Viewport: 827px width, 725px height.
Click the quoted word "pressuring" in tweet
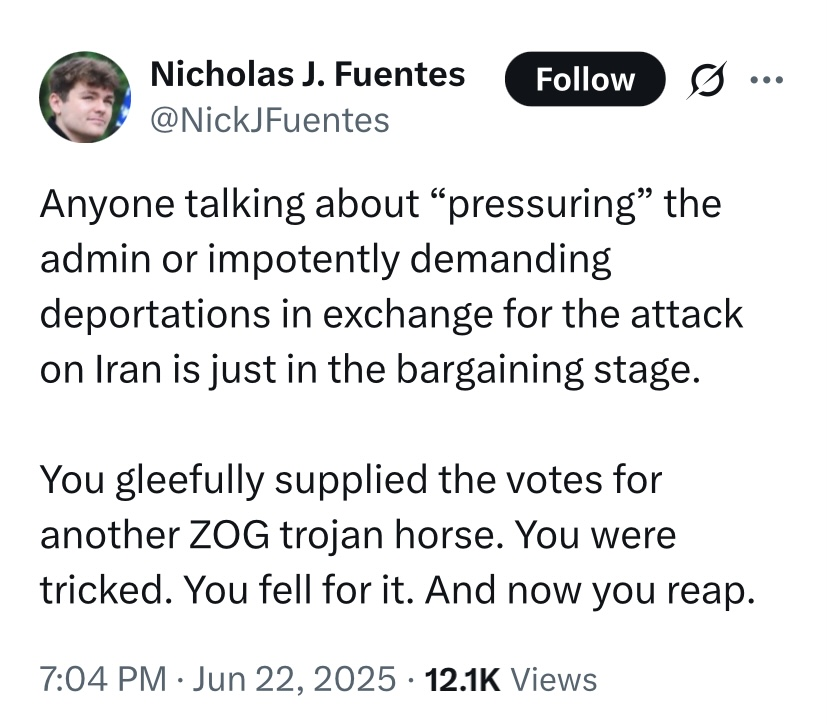543,205
